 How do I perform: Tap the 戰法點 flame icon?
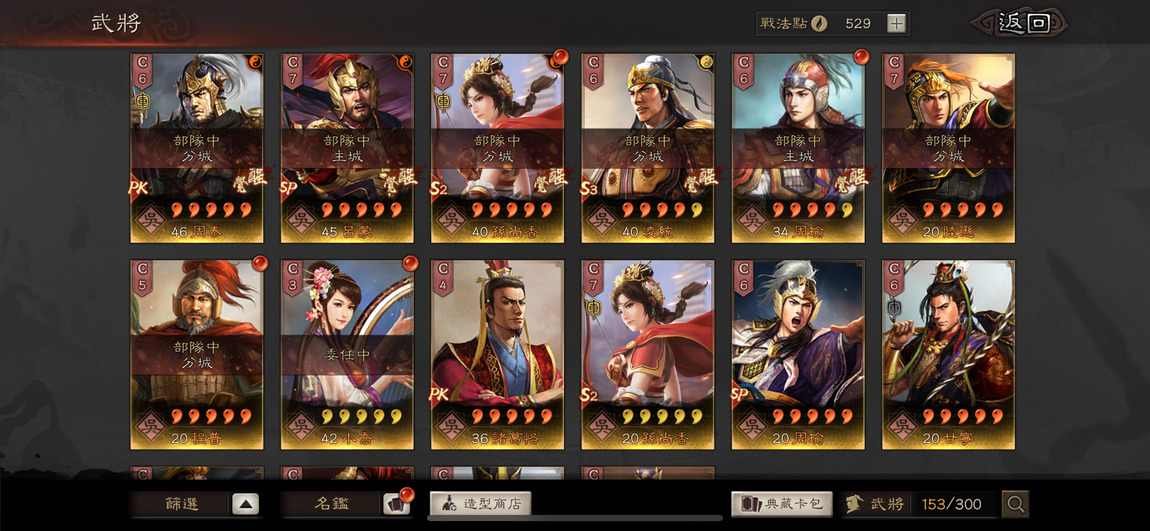point(819,23)
